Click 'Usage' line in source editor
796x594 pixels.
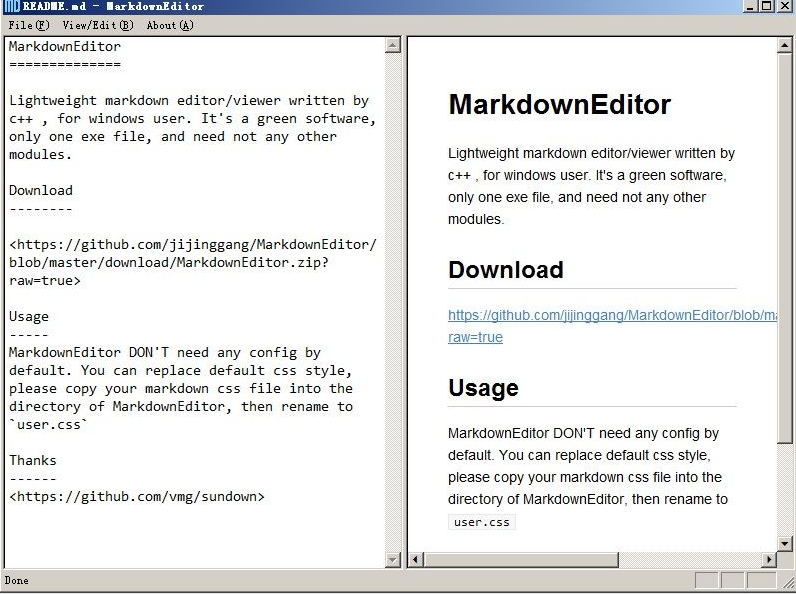click(29, 317)
